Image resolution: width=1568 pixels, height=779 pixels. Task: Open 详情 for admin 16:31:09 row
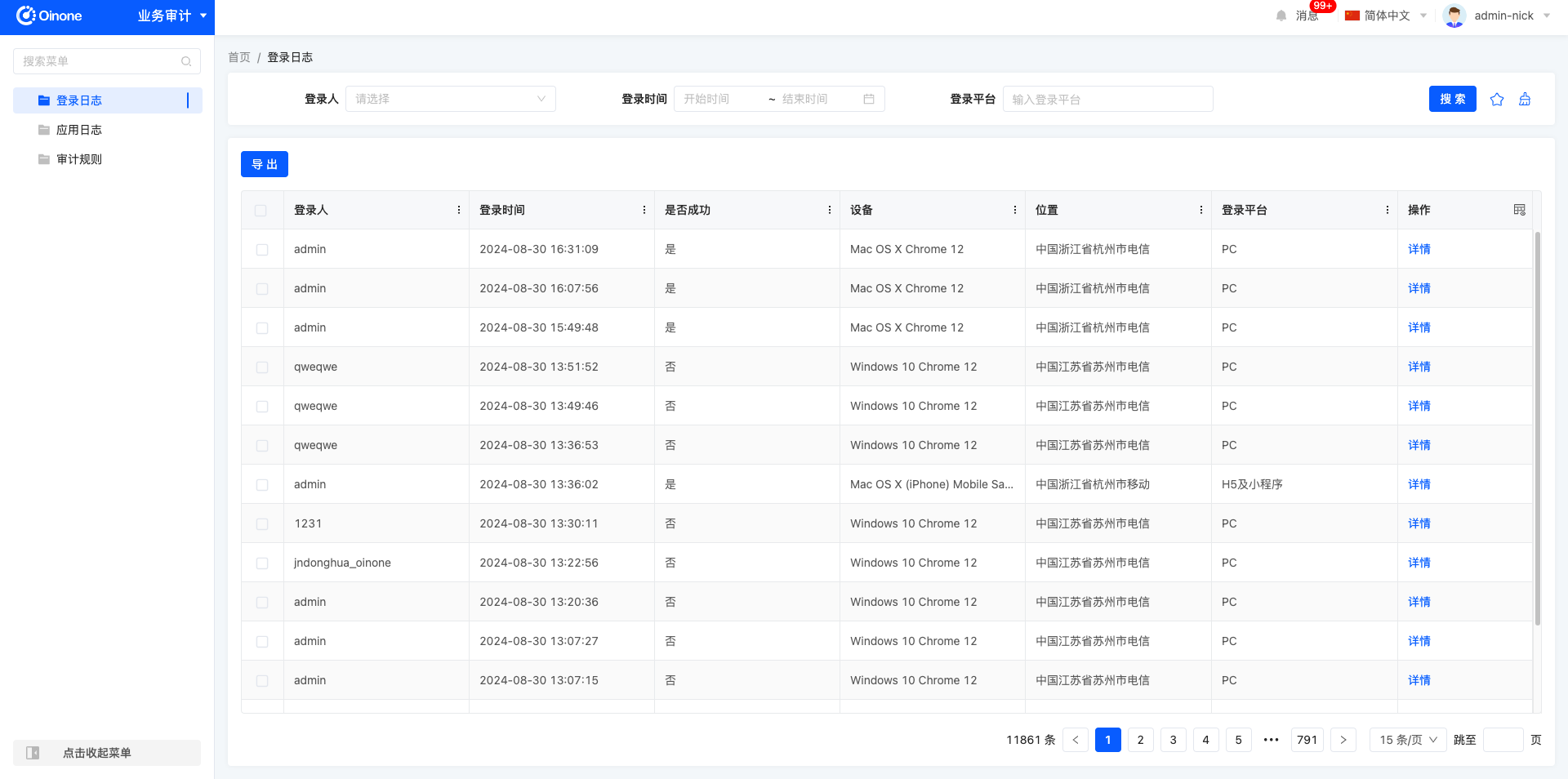1419,249
